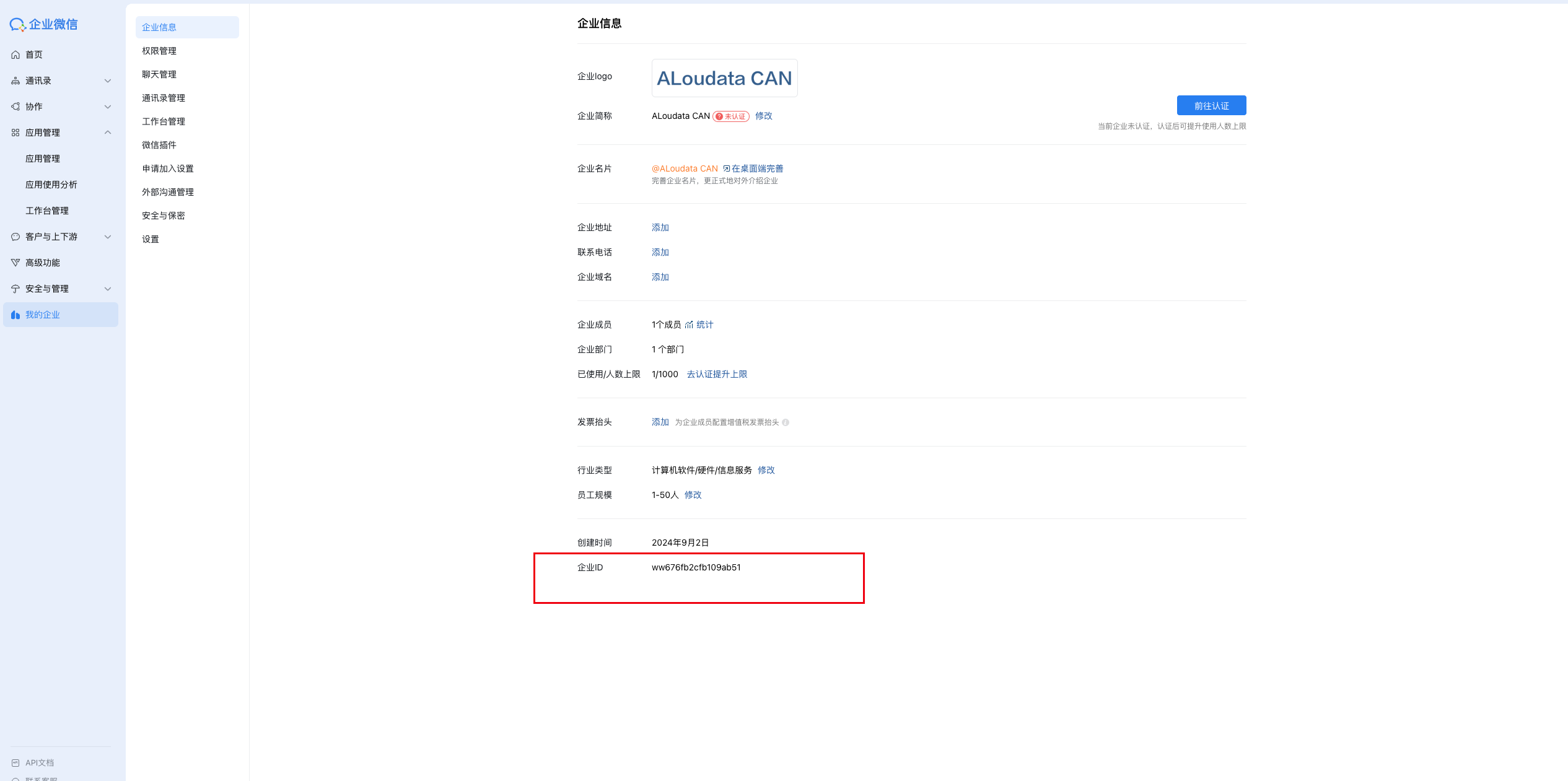Open the 设置 tab
This screenshot has width=1568, height=781.
click(x=187, y=240)
